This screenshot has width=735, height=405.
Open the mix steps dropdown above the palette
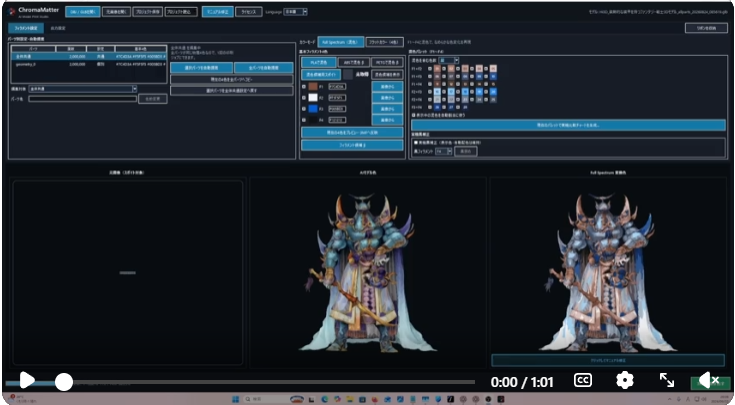[x=449, y=60]
